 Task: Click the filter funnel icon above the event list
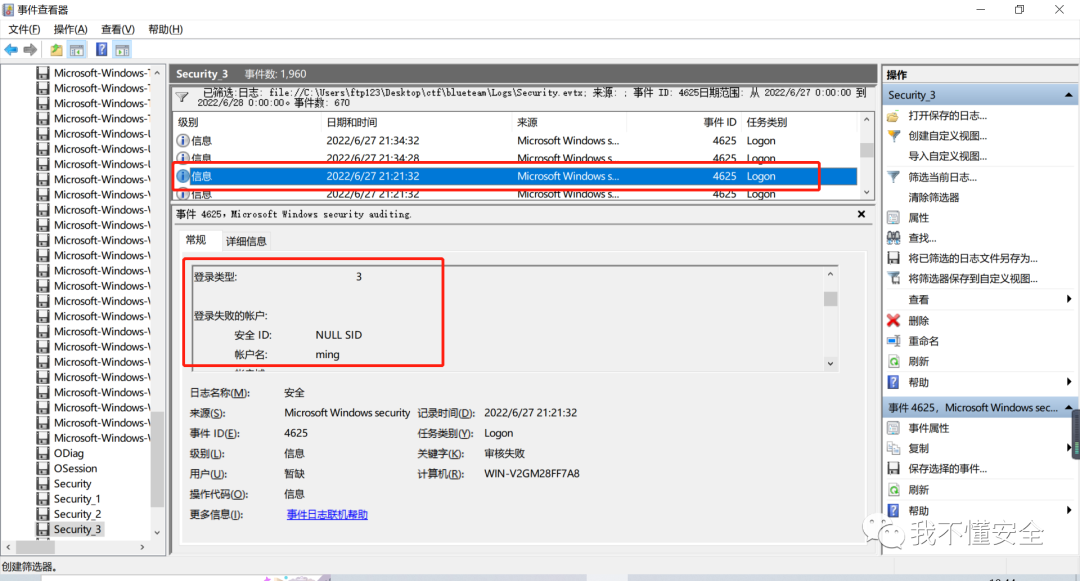[x=182, y=97]
